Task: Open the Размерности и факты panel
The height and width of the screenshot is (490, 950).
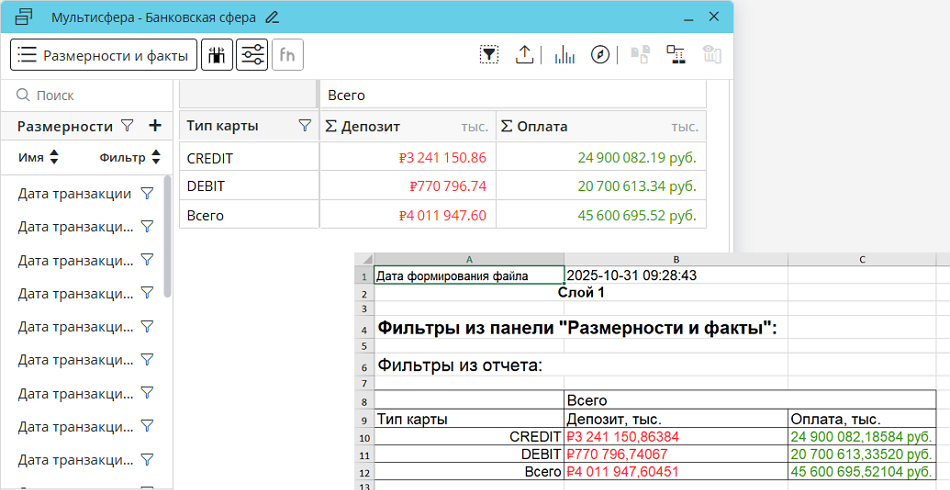Action: tap(103, 55)
